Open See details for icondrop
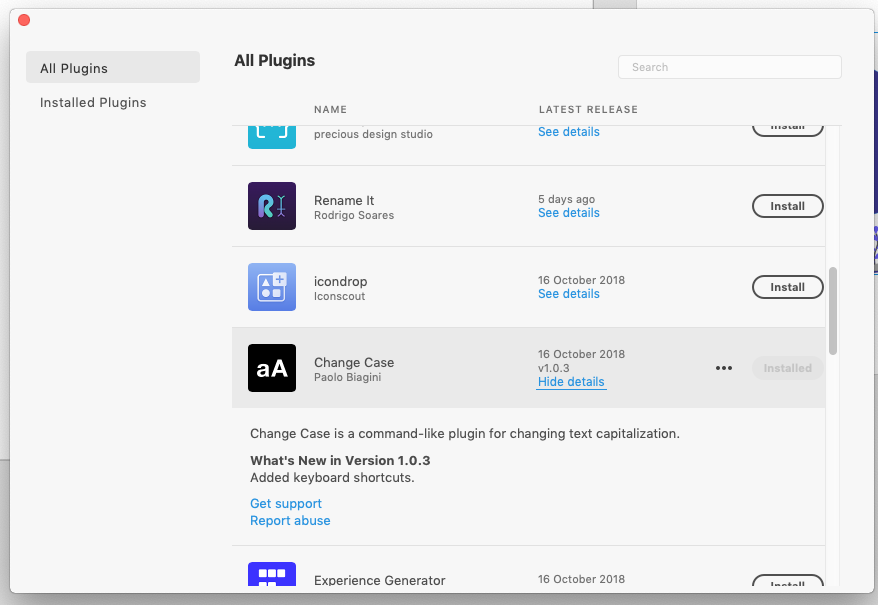878x605 pixels. click(x=568, y=294)
